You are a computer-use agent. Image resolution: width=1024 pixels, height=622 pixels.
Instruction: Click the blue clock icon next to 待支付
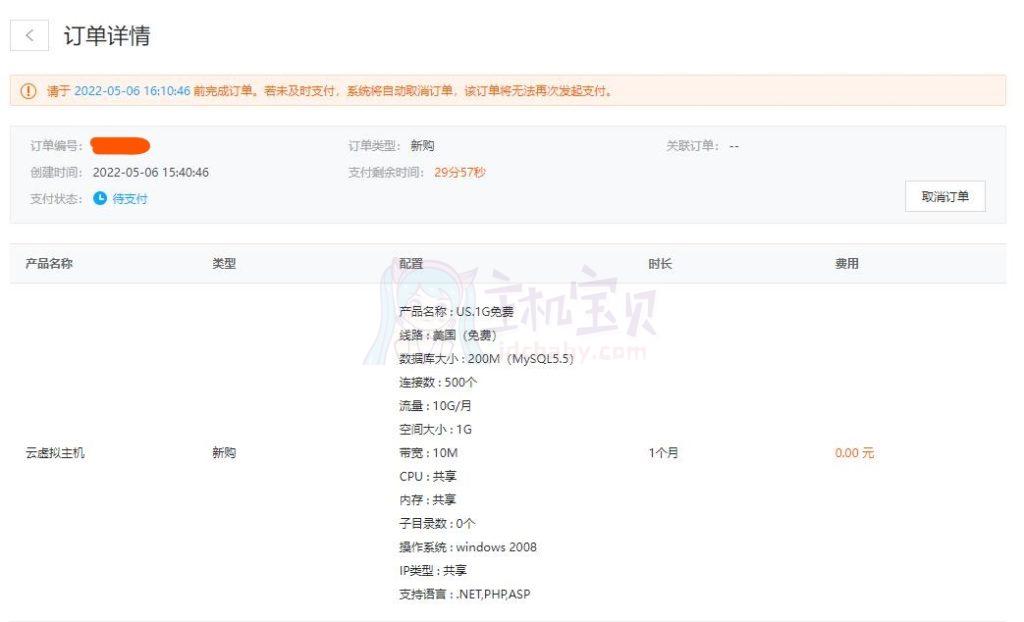[x=98, y=199]
